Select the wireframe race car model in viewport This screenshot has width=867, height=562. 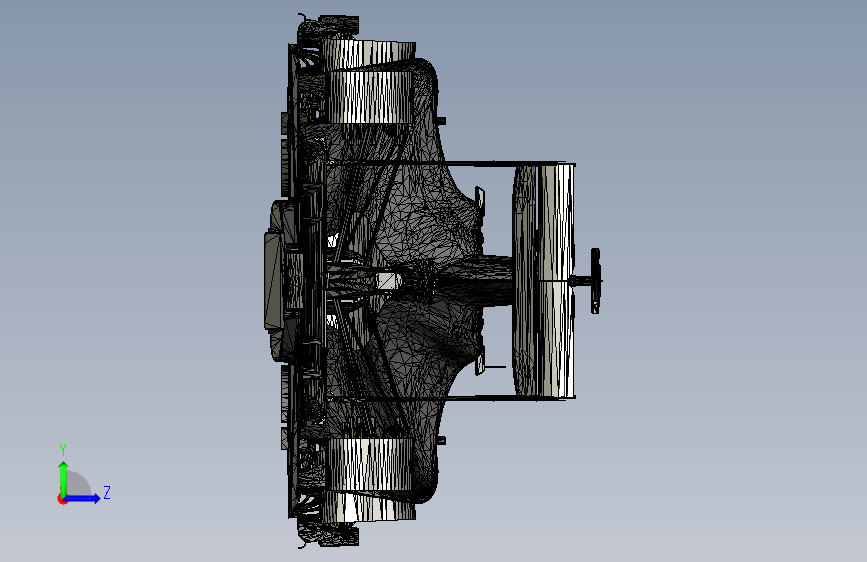coord(433,280)
